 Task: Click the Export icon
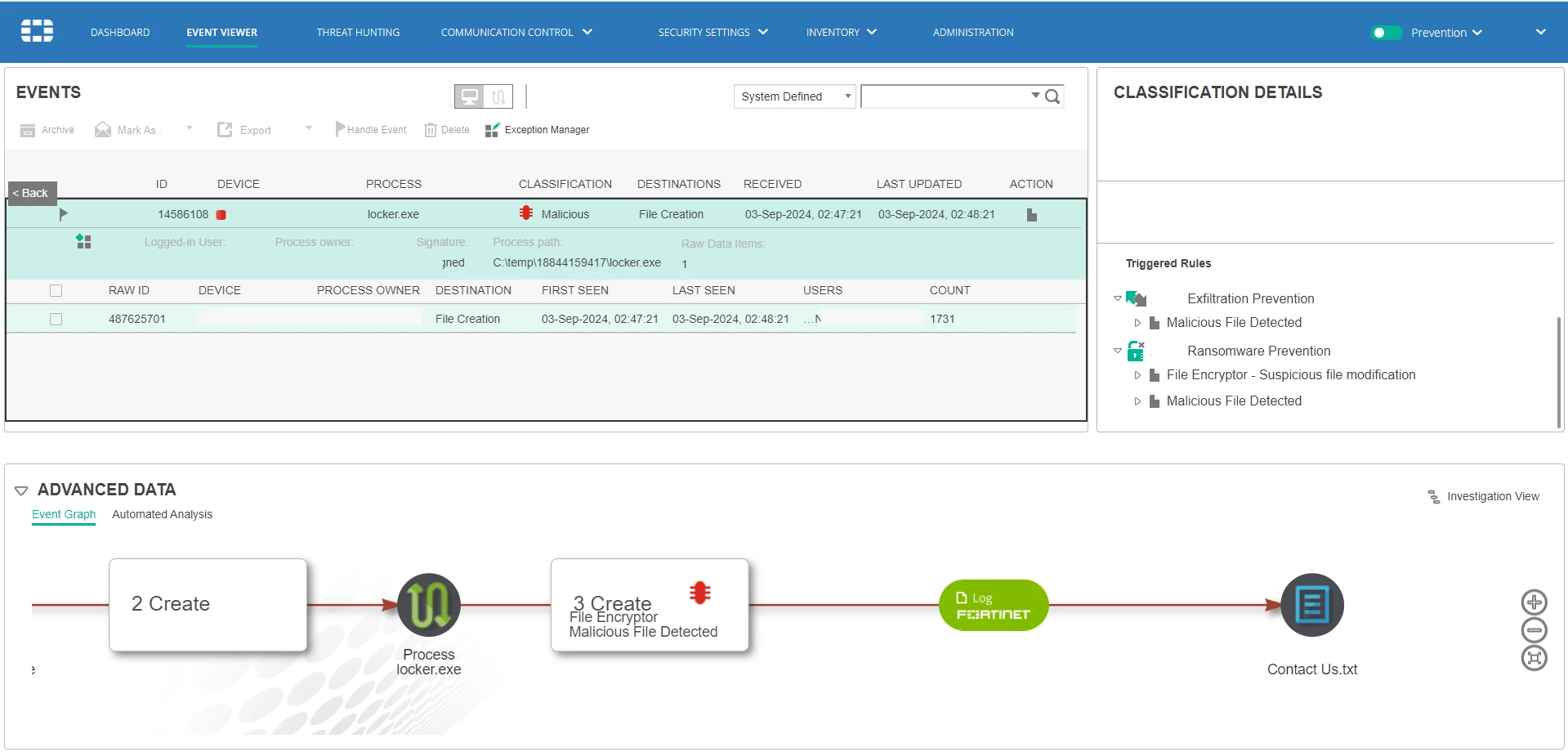click(x=225, y=130)
